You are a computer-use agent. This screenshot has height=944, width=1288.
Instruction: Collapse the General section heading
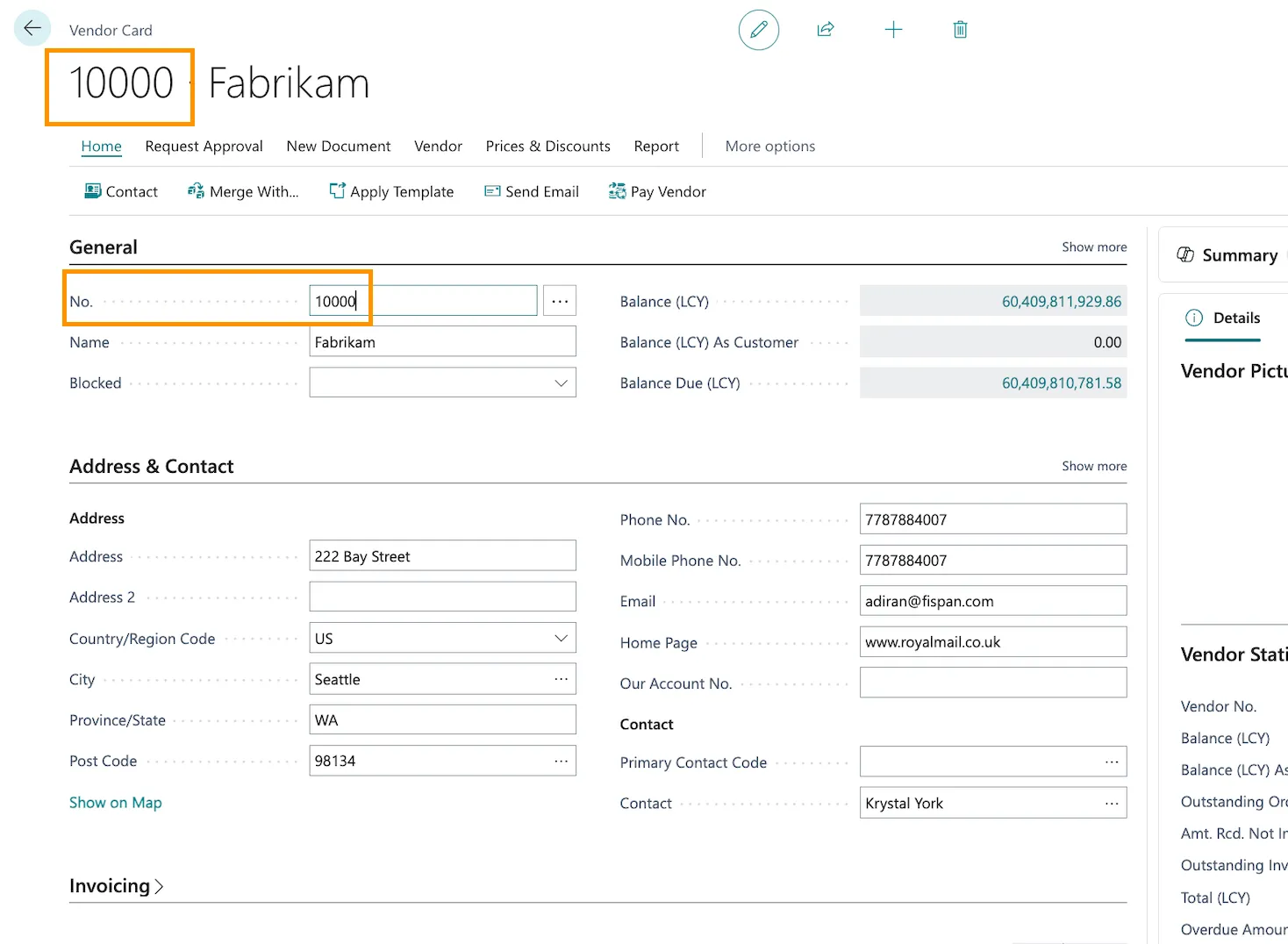[x=104, y=247]
